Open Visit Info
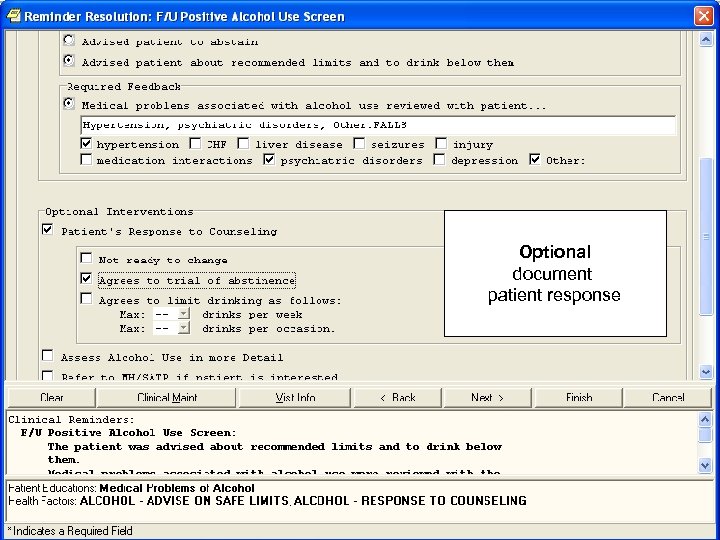The width and height of the screenshot is (720, 540). (x=295, y=397)
